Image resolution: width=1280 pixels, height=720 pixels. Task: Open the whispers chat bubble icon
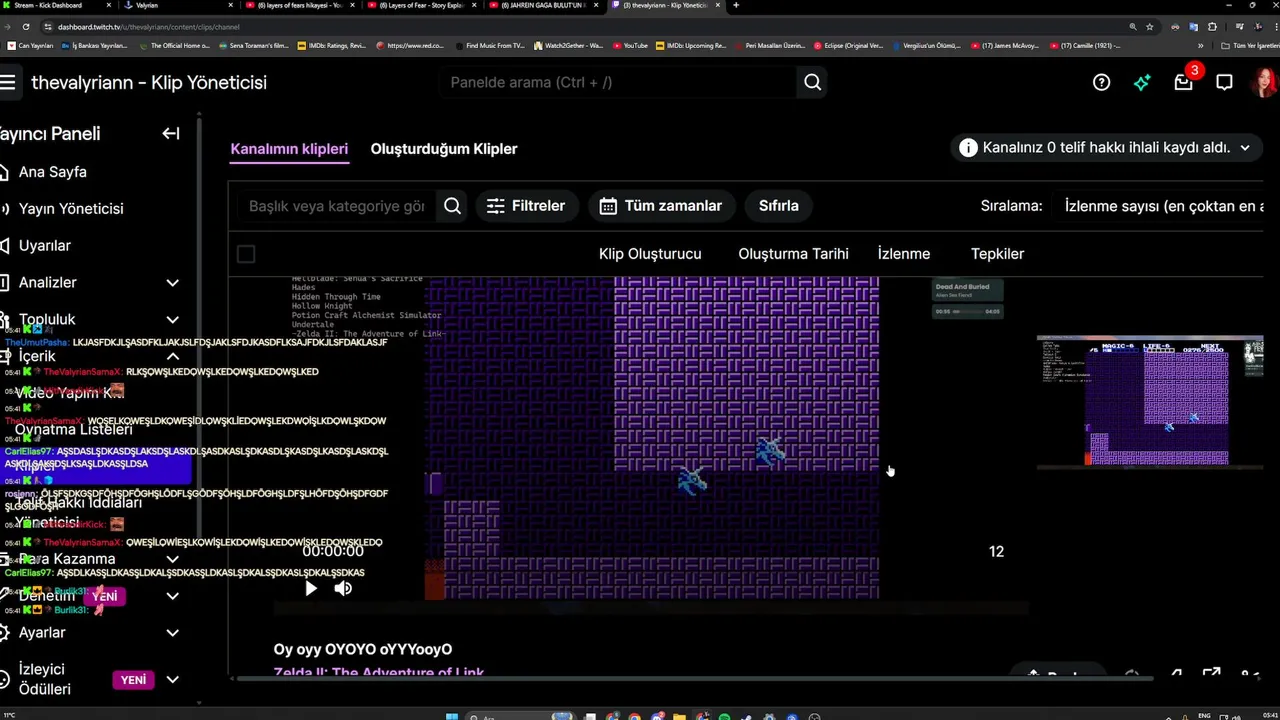coord(1224,83)
